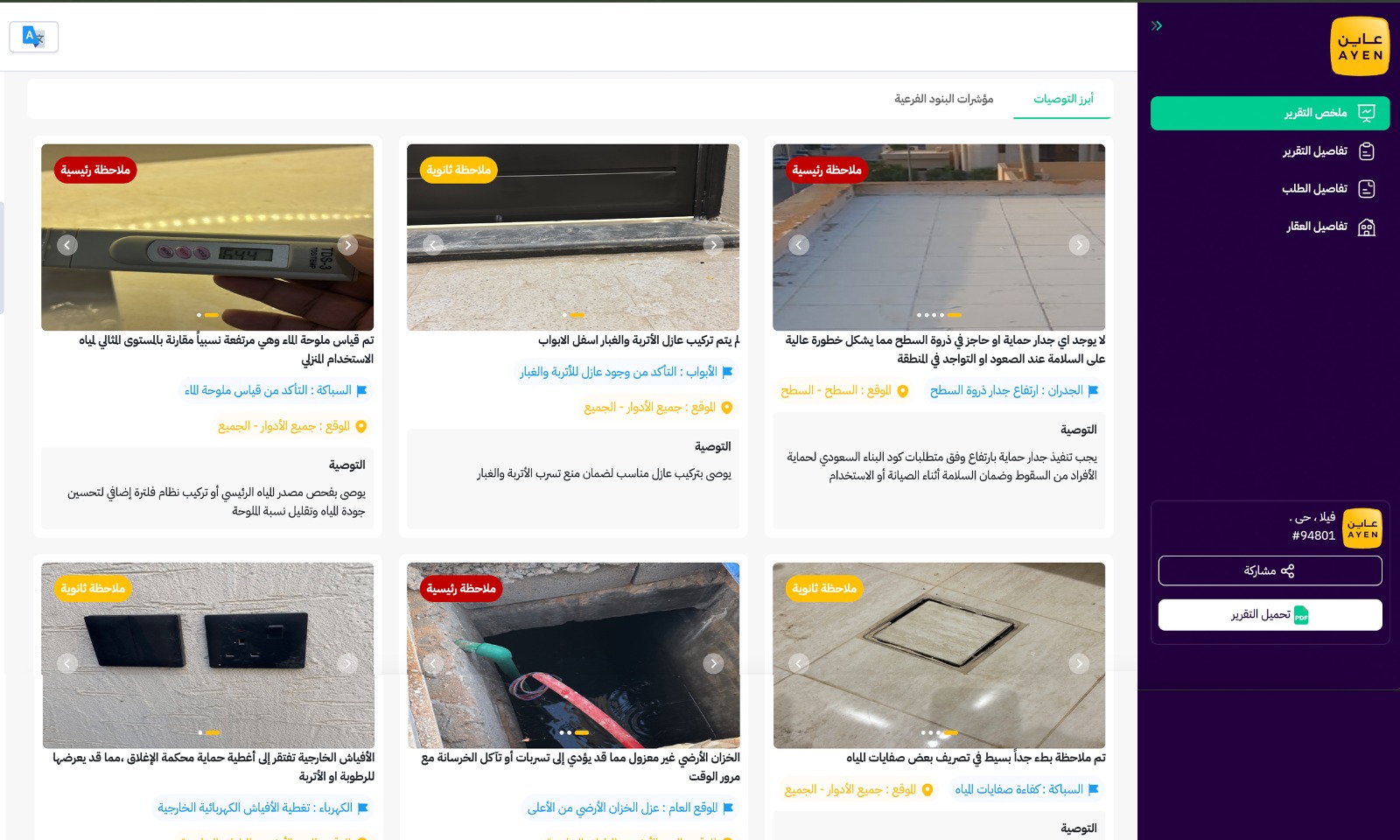
Task: Click الجدران ارتفاع جدار ذروة السطح tag
Action: [1014, 391]
